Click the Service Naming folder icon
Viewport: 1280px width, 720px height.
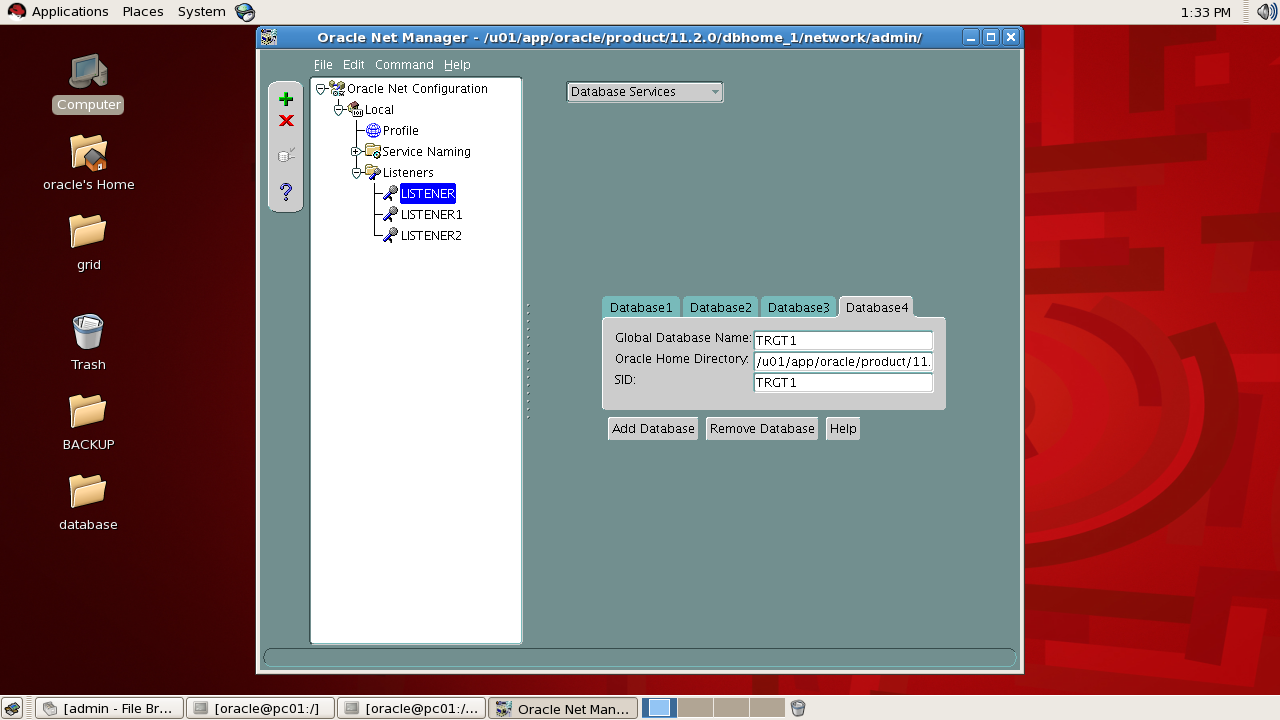[373, 151]
